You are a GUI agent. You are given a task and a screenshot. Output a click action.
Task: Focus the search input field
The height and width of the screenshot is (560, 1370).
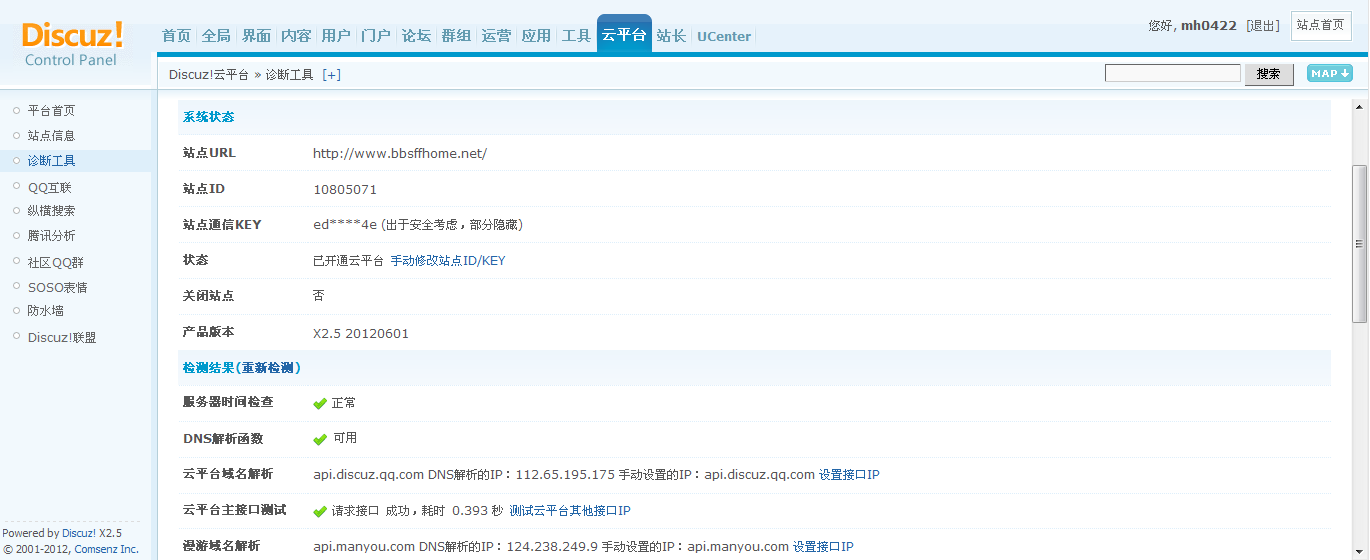[1172, 73]
